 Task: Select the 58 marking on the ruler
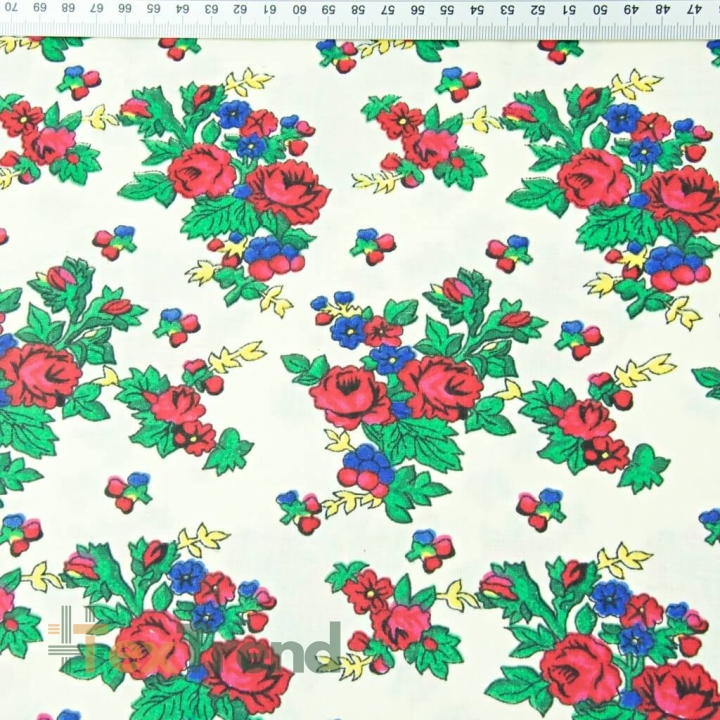point(358,9)
